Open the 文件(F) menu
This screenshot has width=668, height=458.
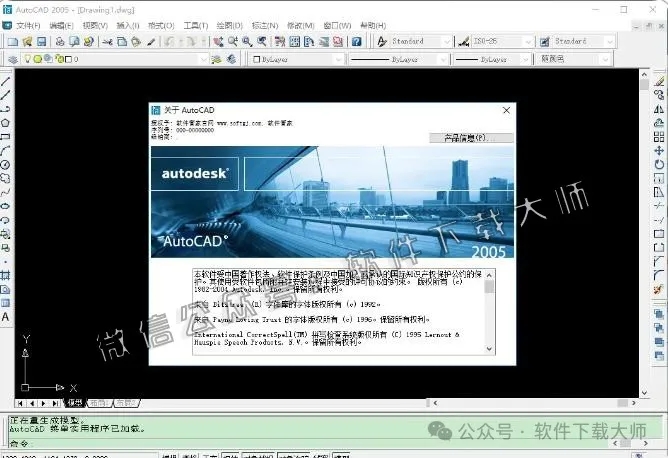point(28,26)
